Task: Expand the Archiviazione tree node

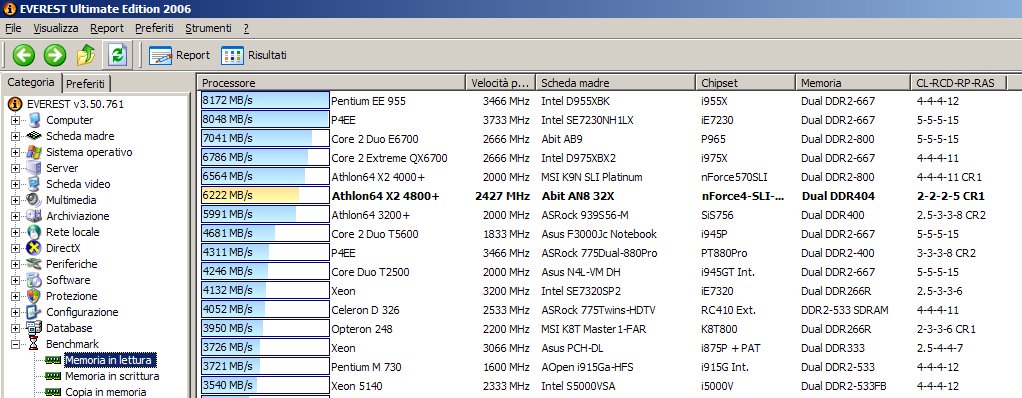Action: pyautogui.click(x=16, y=216)
